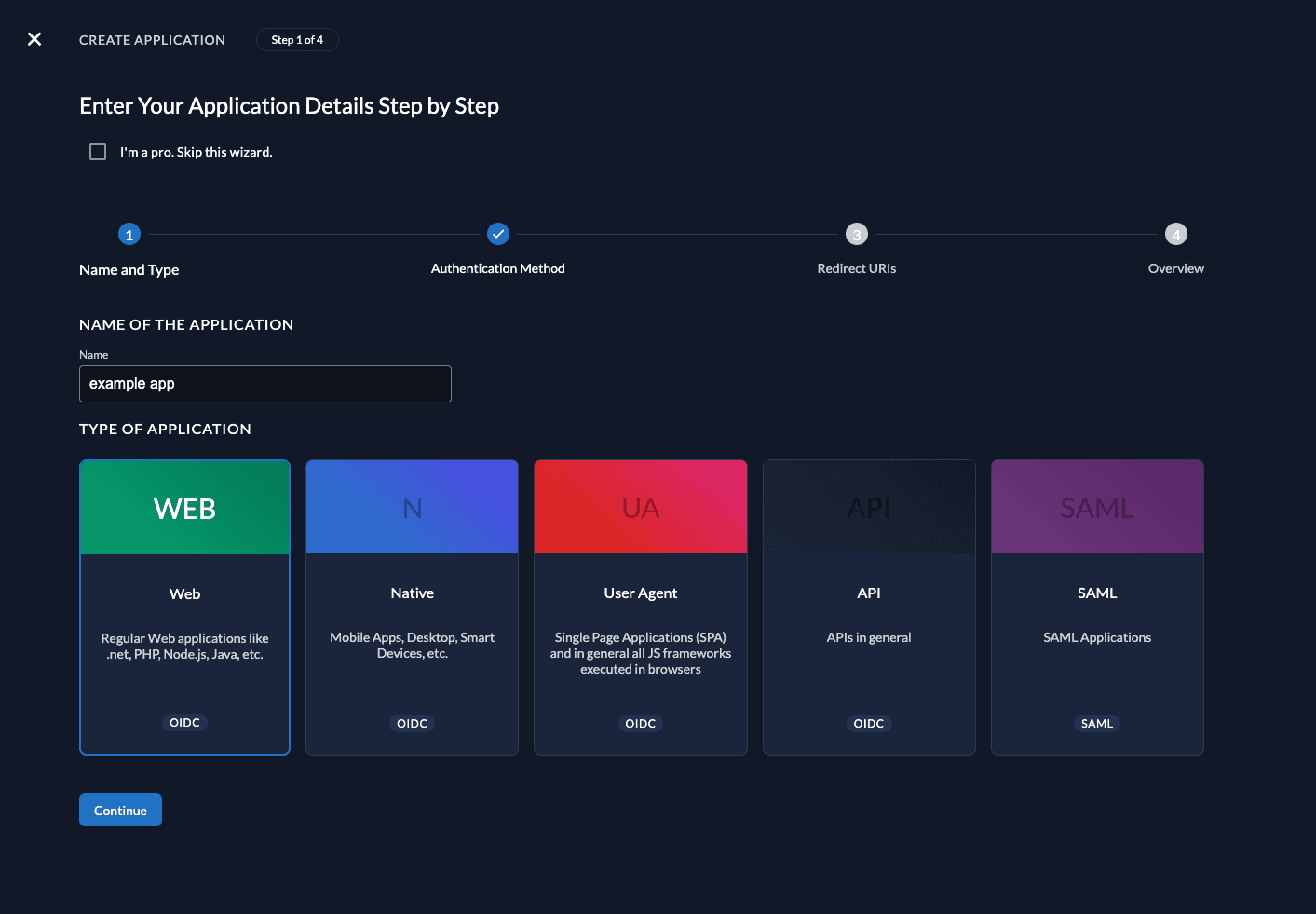The height and width of the screenshot is (914, 1316).
Task: Click the WEB banner thumbnail
Action: click(184, 506)
